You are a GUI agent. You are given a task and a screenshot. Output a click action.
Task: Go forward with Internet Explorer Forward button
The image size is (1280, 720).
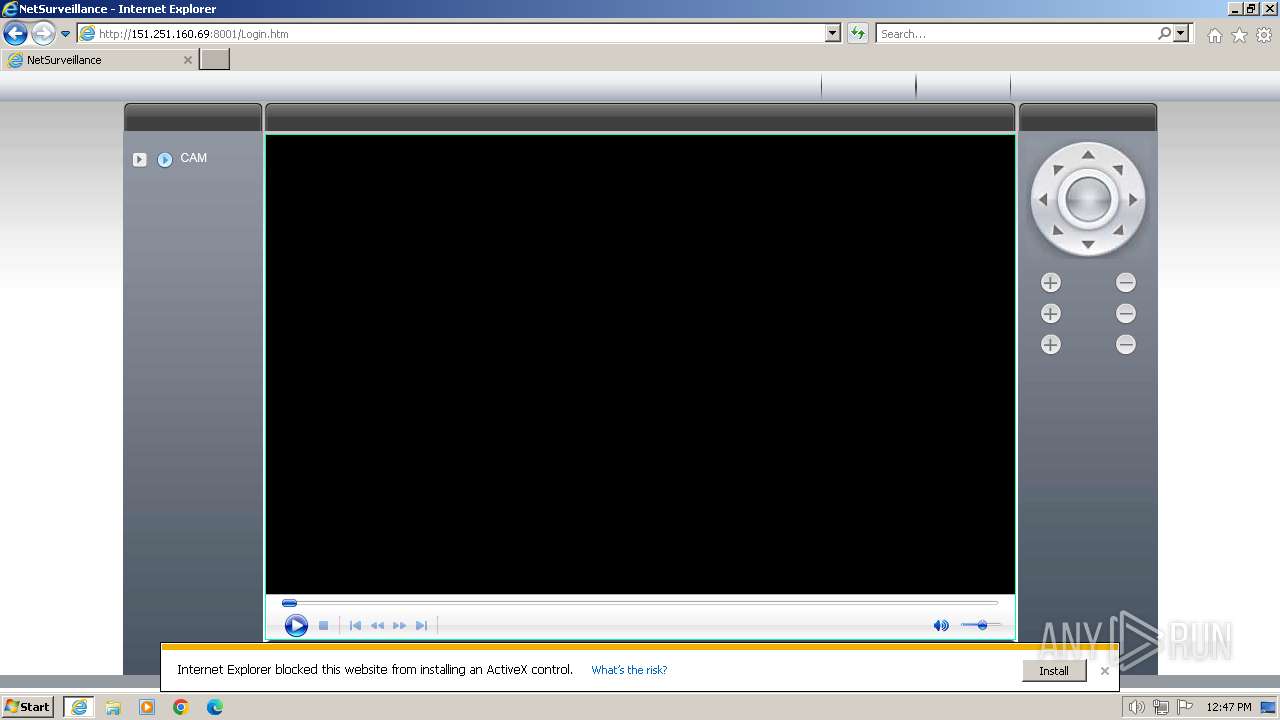[43, 34]
